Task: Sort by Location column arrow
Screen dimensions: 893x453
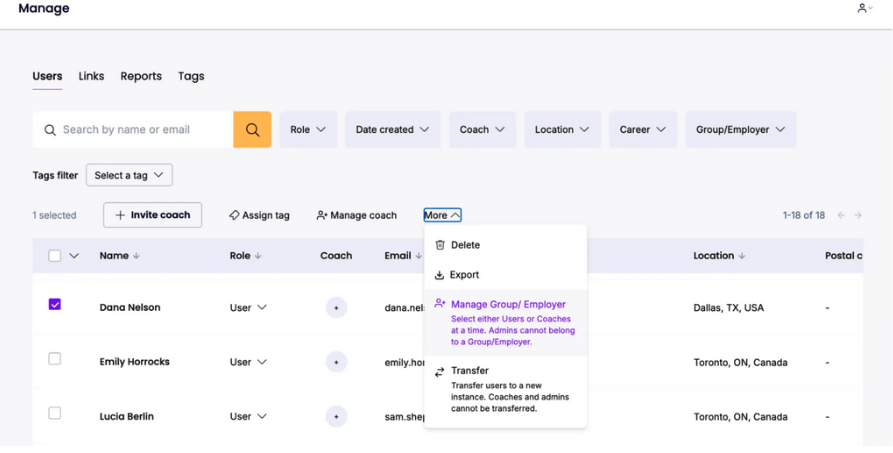Action: pos(742,256)
